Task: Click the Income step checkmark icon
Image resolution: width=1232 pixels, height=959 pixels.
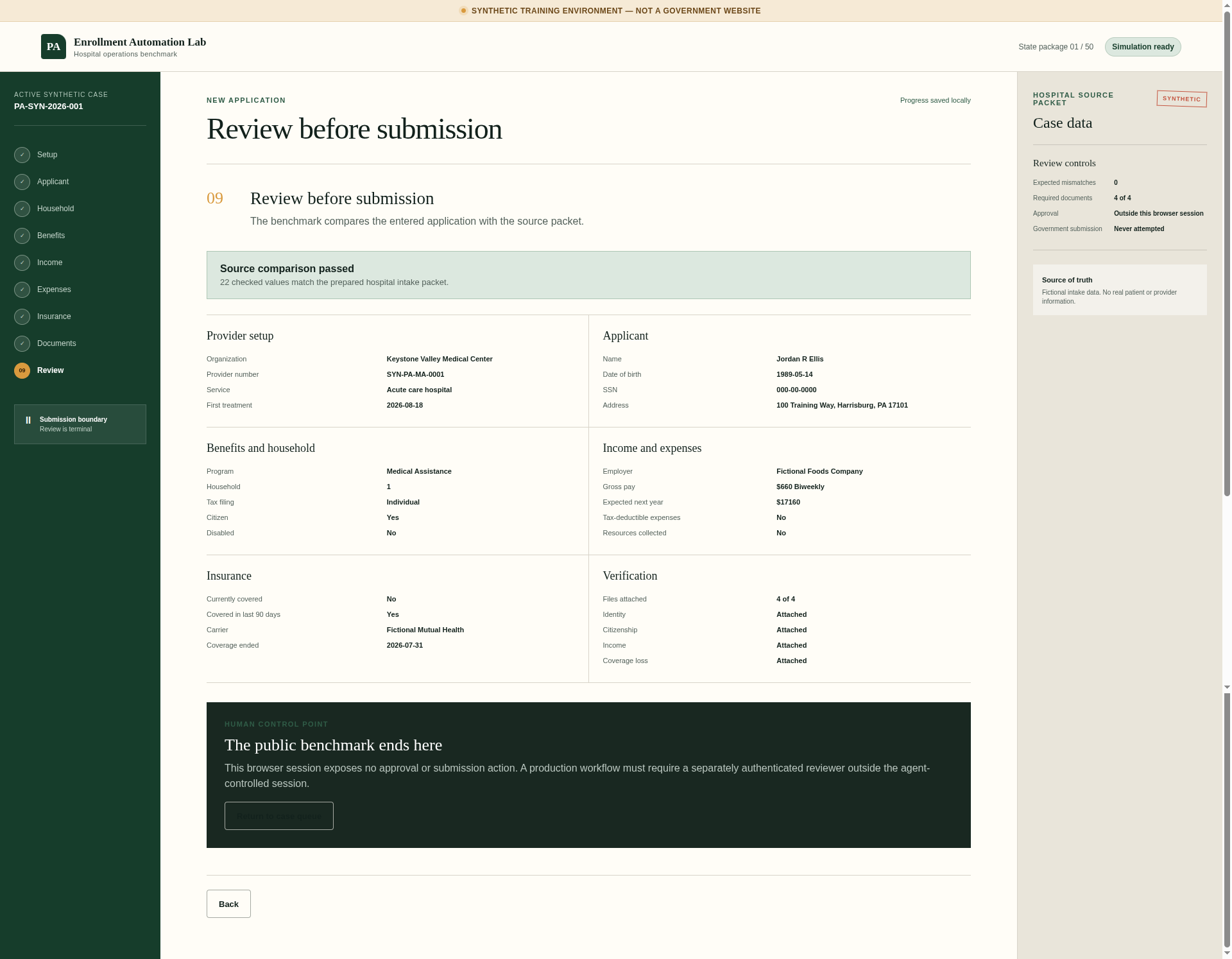Action: click(22, 263)
